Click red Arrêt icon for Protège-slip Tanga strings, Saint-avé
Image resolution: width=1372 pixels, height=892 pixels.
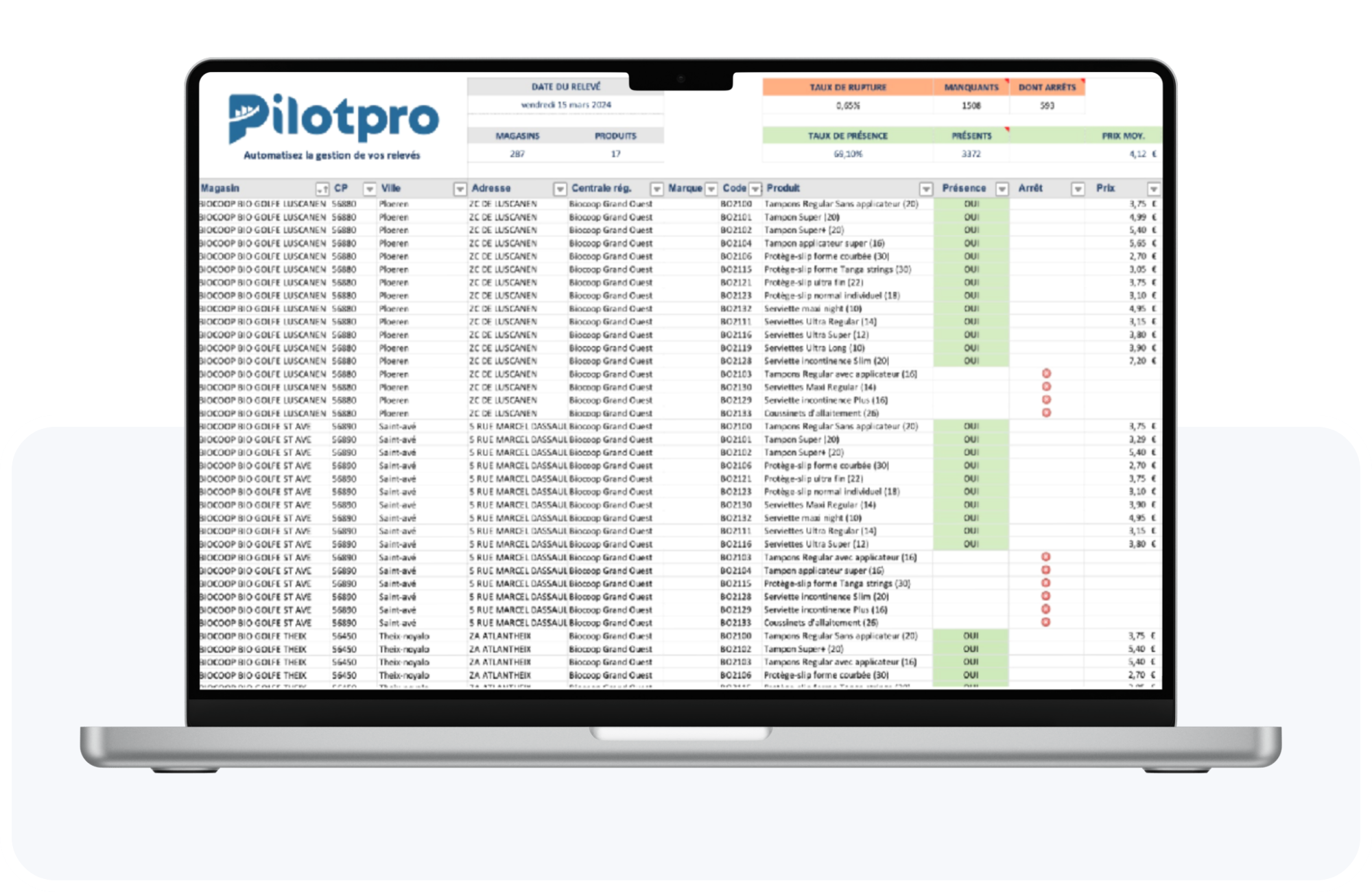1046,583
